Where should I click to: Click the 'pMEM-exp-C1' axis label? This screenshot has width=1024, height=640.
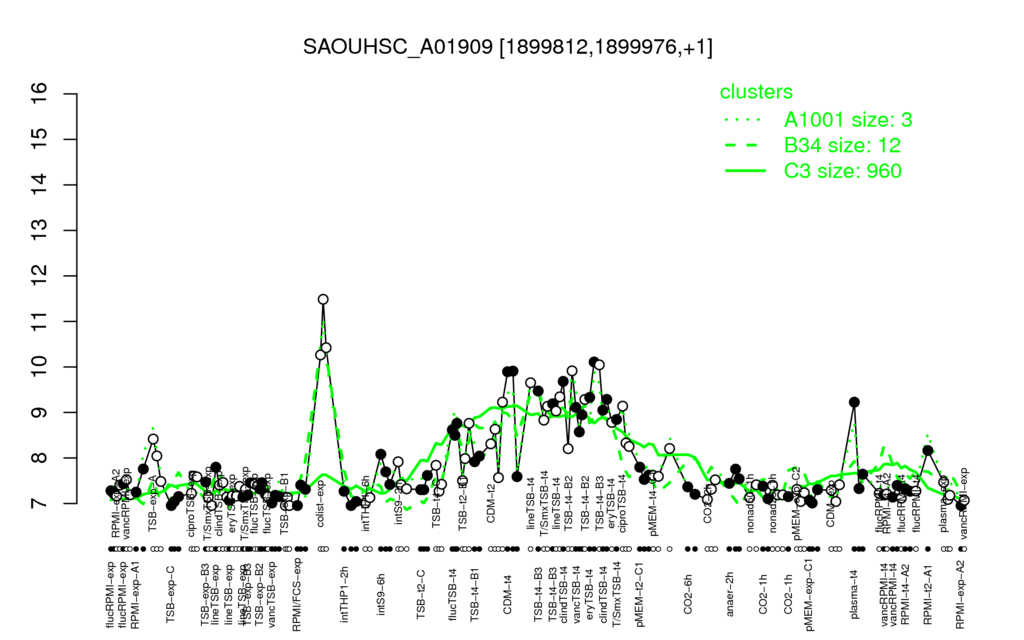point(809,595)
